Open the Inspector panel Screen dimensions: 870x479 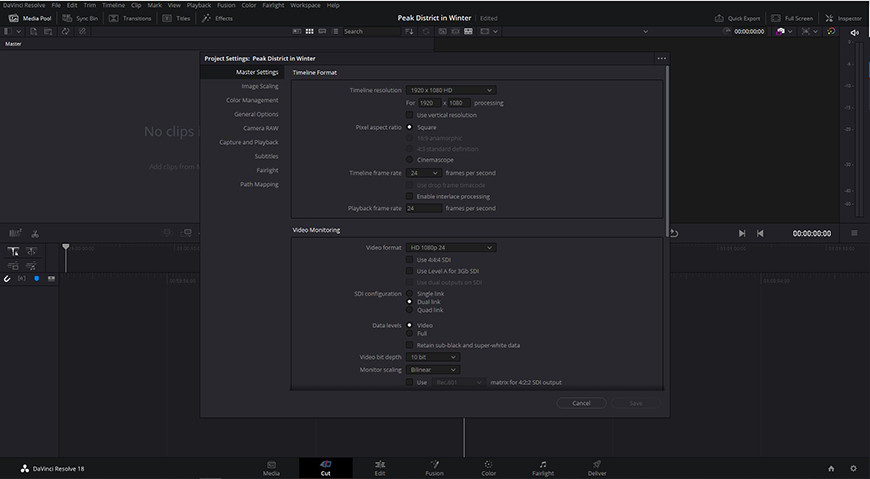(x=843, y=18)
